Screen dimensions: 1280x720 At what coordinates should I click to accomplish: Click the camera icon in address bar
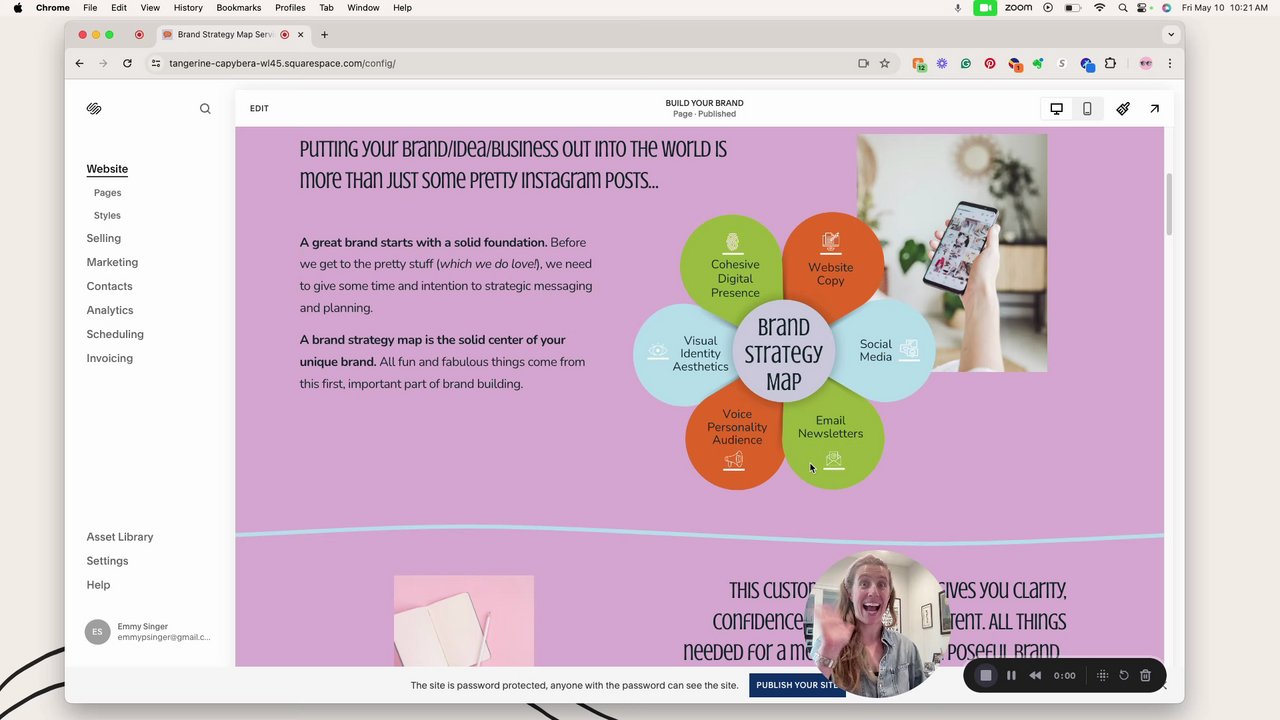click(863, 63)
